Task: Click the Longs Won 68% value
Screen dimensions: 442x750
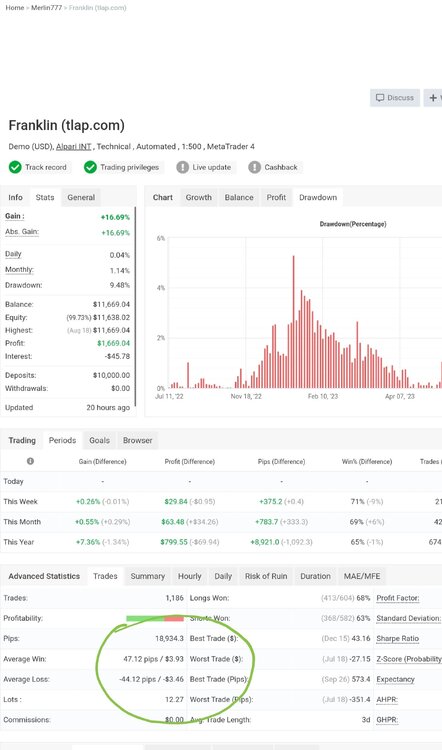Action: tap(364, 598)
